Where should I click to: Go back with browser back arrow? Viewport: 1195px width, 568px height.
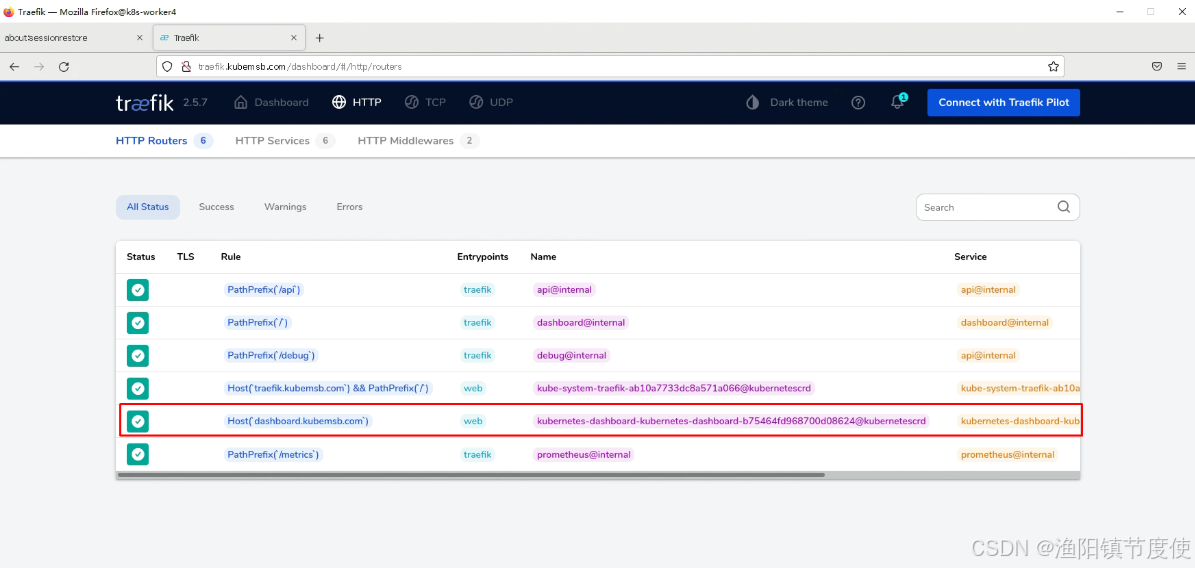pos(14,66)
